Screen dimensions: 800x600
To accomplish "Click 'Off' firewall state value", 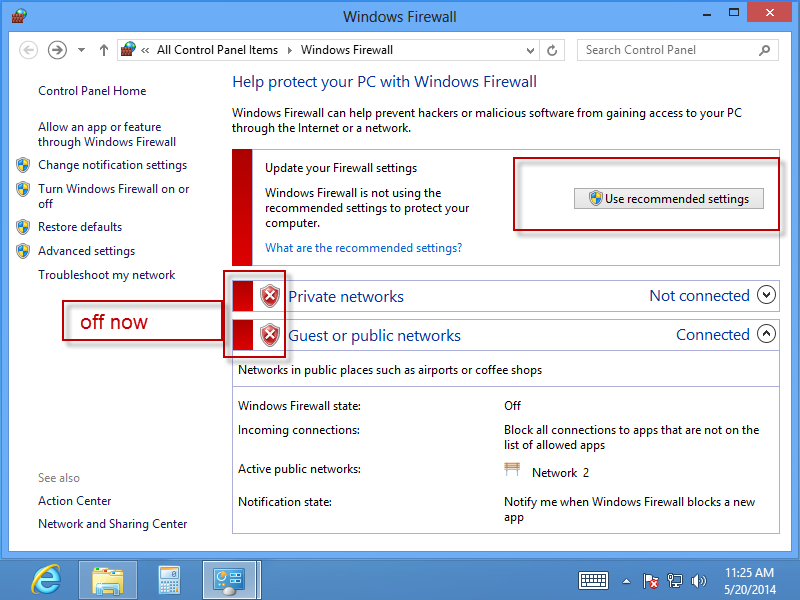I will click(512, 406).
